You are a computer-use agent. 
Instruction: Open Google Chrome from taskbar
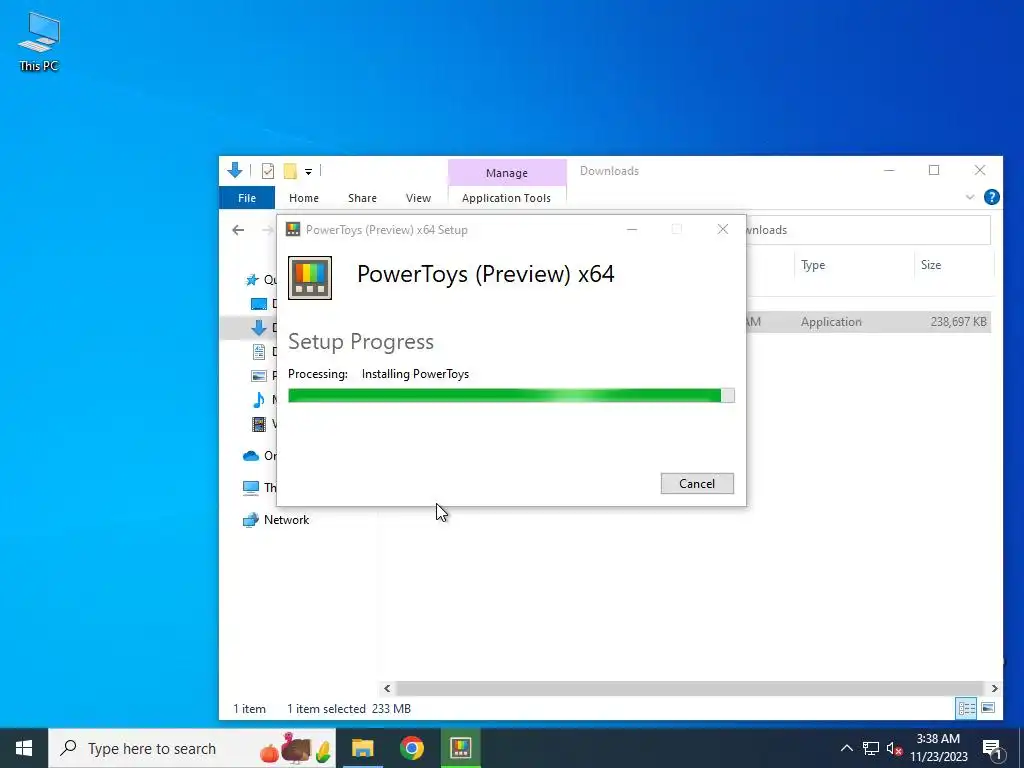point(411,748)
